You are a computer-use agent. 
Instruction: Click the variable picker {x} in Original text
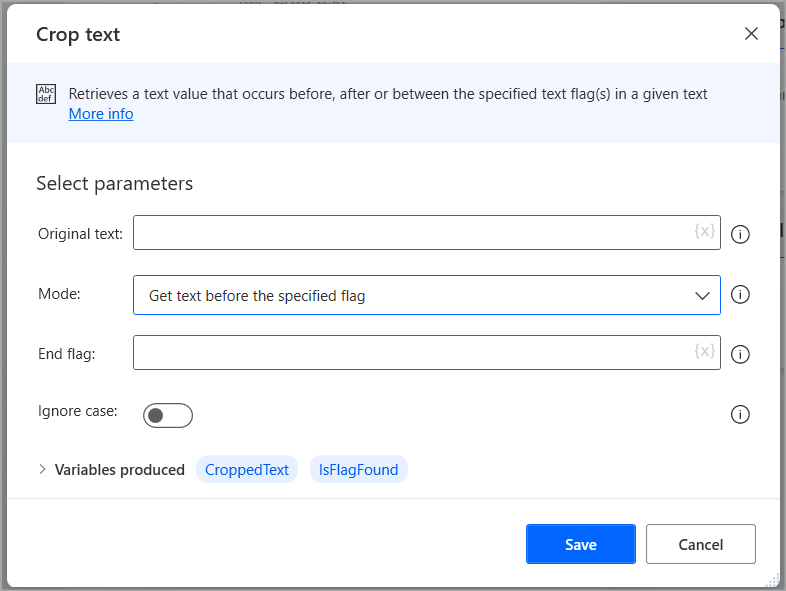pos(704,232)
